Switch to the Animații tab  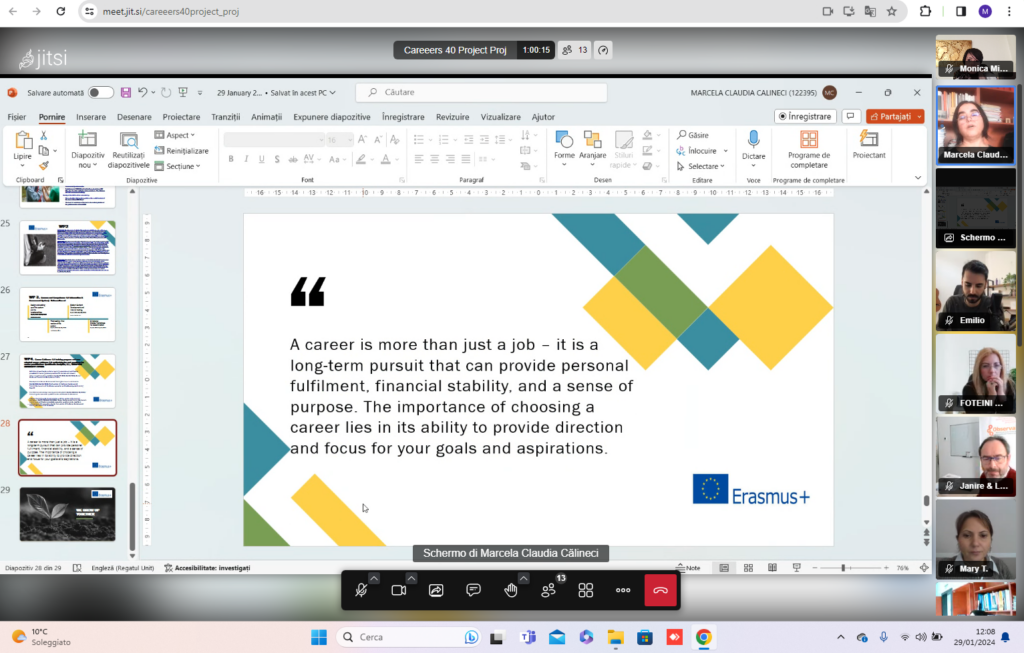(x=266, y=117)
